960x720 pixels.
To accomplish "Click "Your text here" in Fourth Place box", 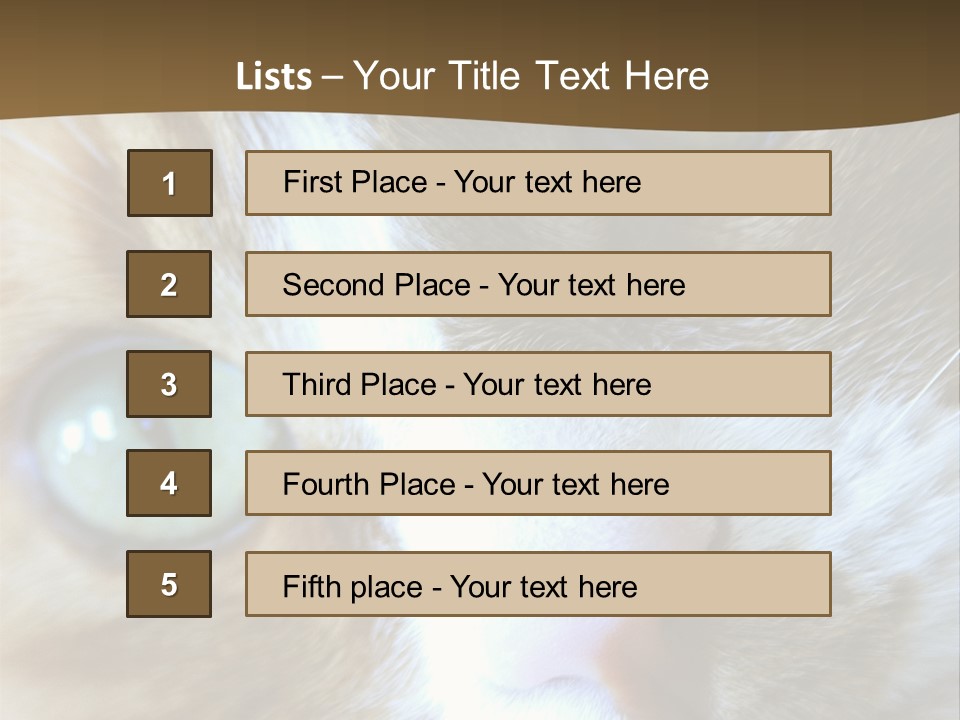I will [x=575, y=485].
